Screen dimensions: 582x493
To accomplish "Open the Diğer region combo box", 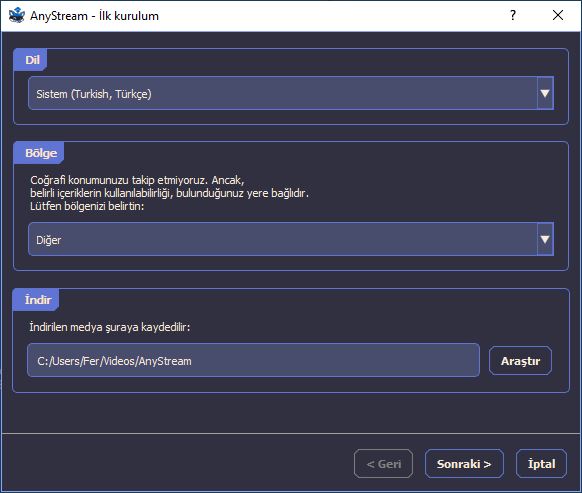I will [291, 239].
